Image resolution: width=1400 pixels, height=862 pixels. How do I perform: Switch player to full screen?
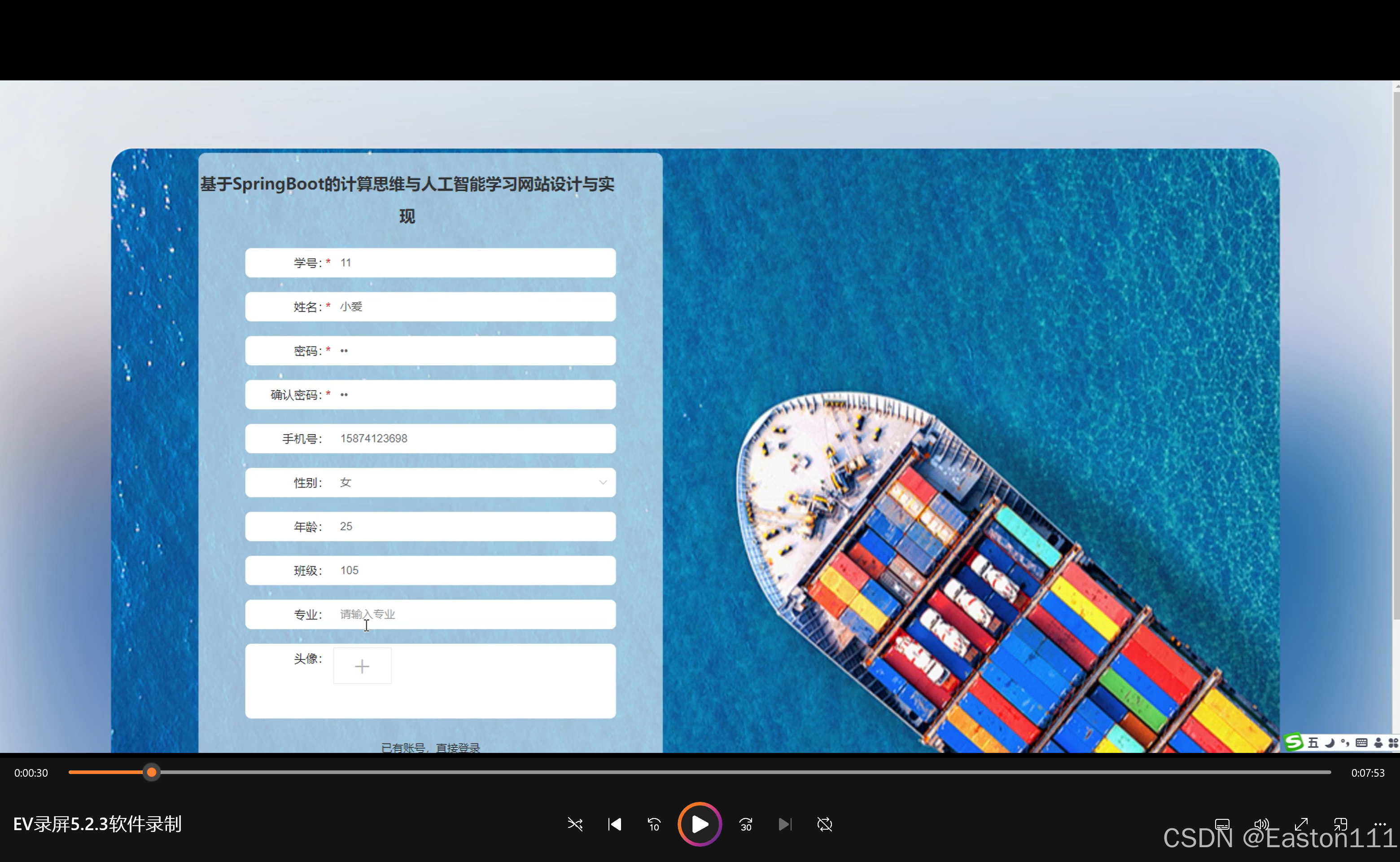[x=1301, y=824]
